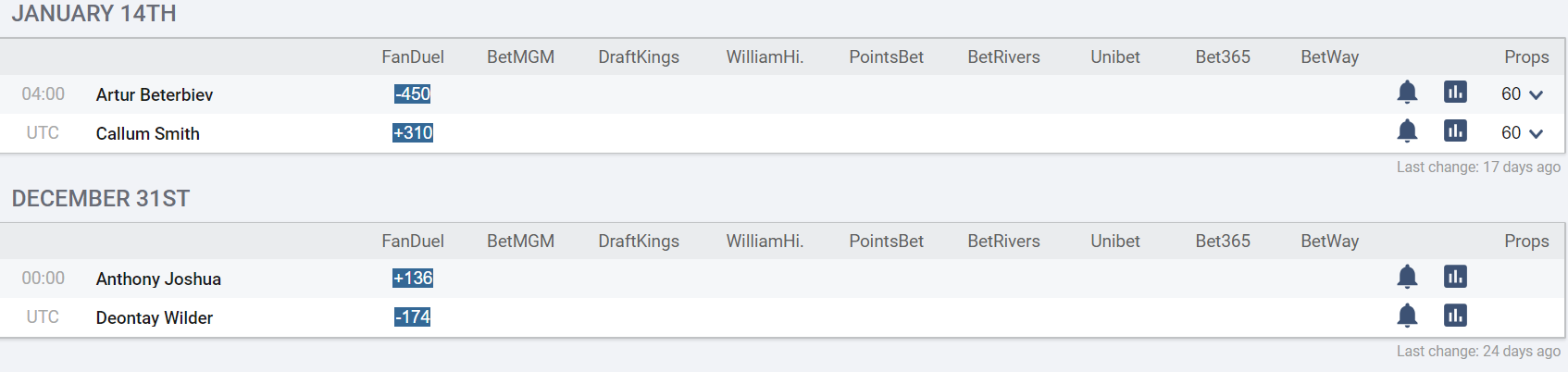Viewport: 1568px width, 372px height.
Task: Select Bet365 column header in December 31st table
Action: (x=1223, y=241)
